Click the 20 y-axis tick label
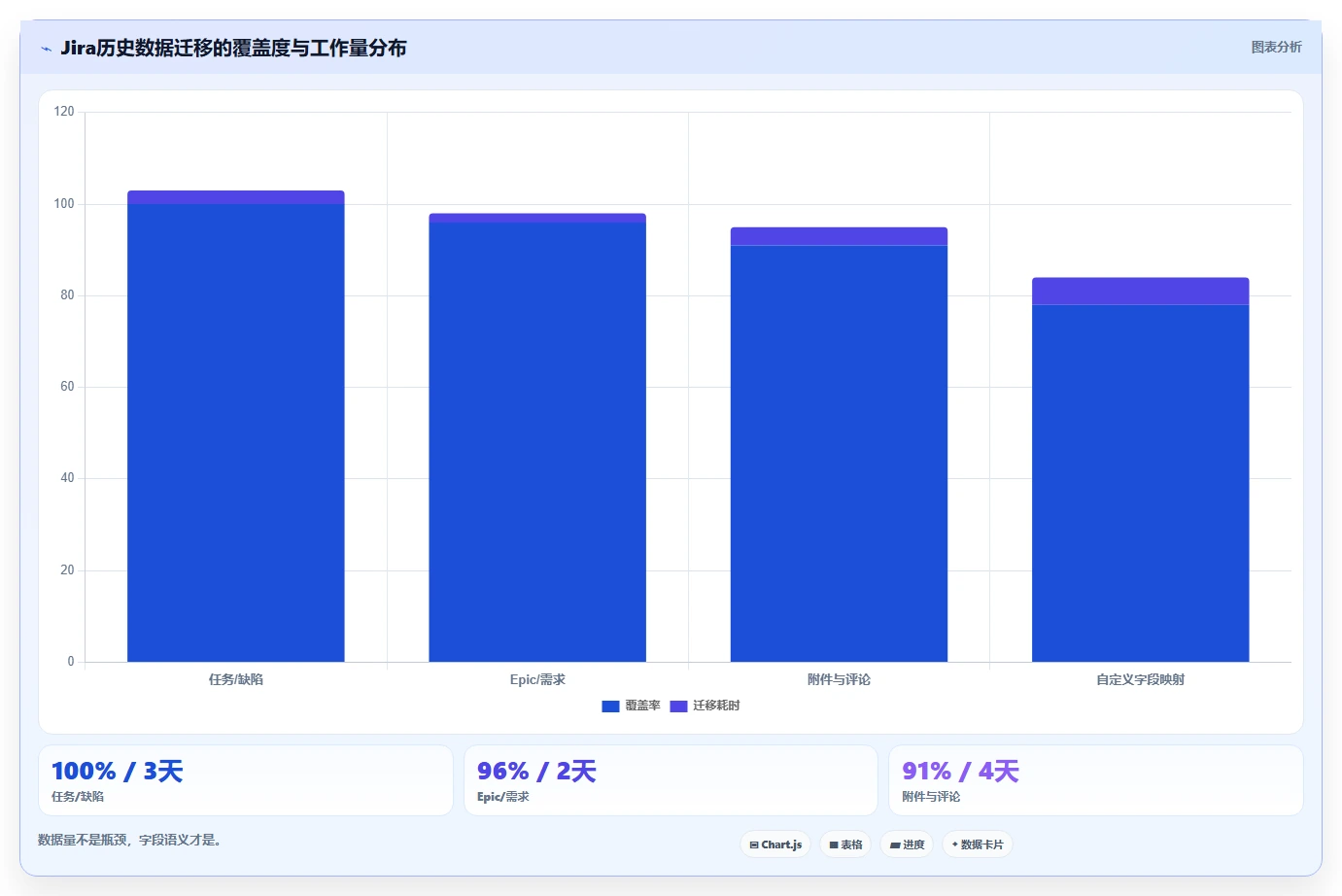The height and width of the screenshot is (896, 1342). (x=67, y=570)
